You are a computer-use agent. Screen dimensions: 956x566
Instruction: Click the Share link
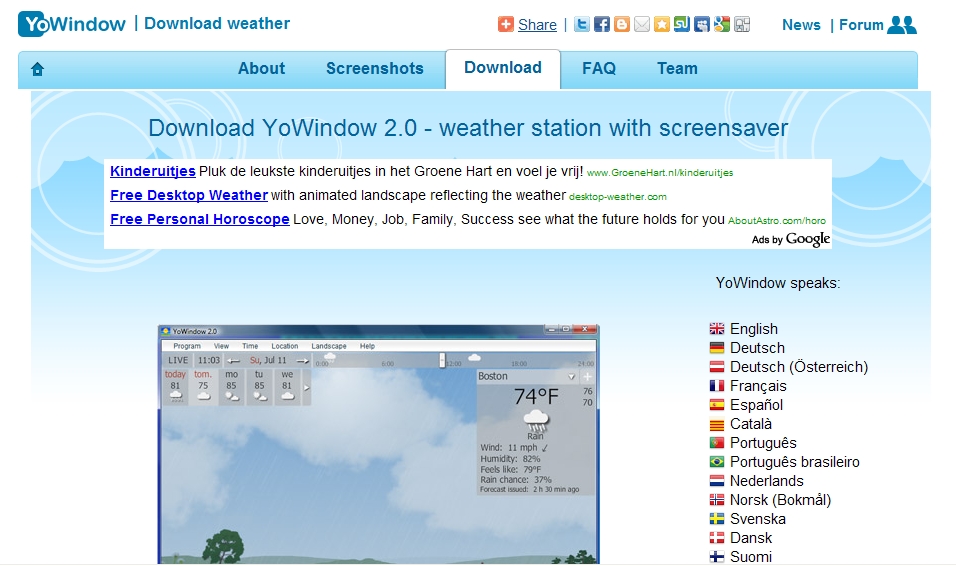coord(537,25)
